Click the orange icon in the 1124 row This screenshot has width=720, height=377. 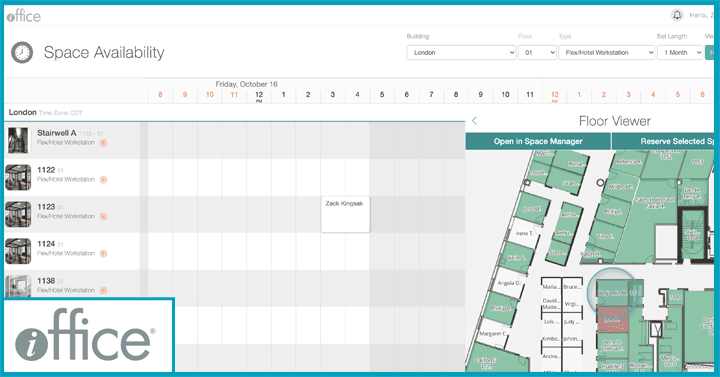click(x=103, y=253)
